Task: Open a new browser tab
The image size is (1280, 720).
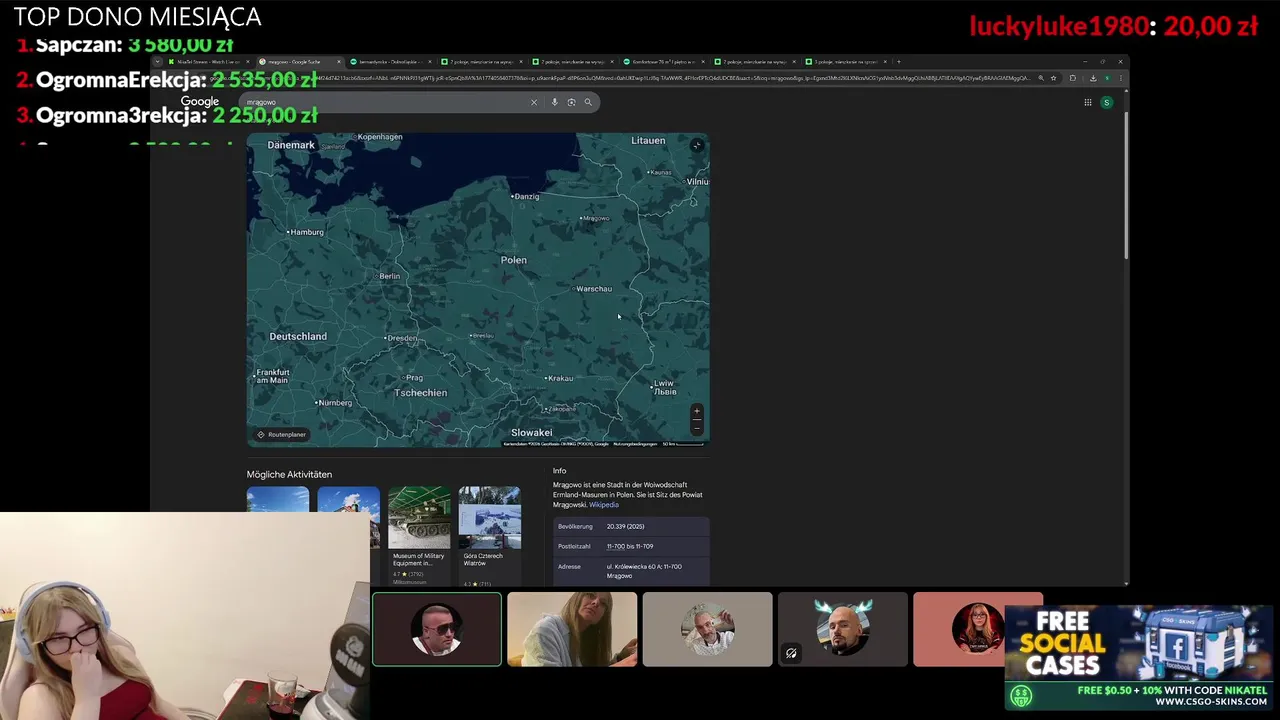Action: pyautogui.click(x=898, y=62)
